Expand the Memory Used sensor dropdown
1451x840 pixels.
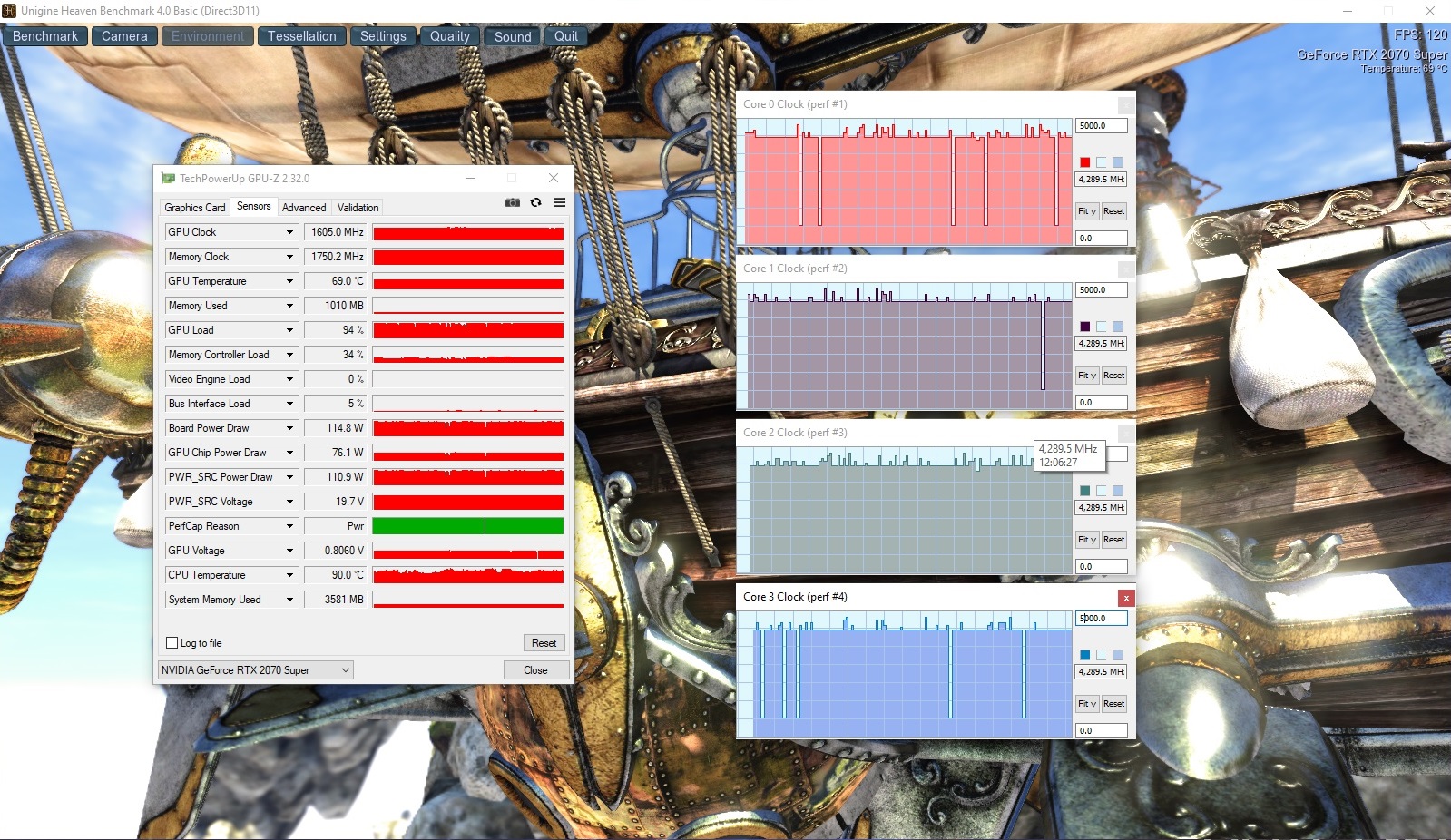click(x=289, y=306)
